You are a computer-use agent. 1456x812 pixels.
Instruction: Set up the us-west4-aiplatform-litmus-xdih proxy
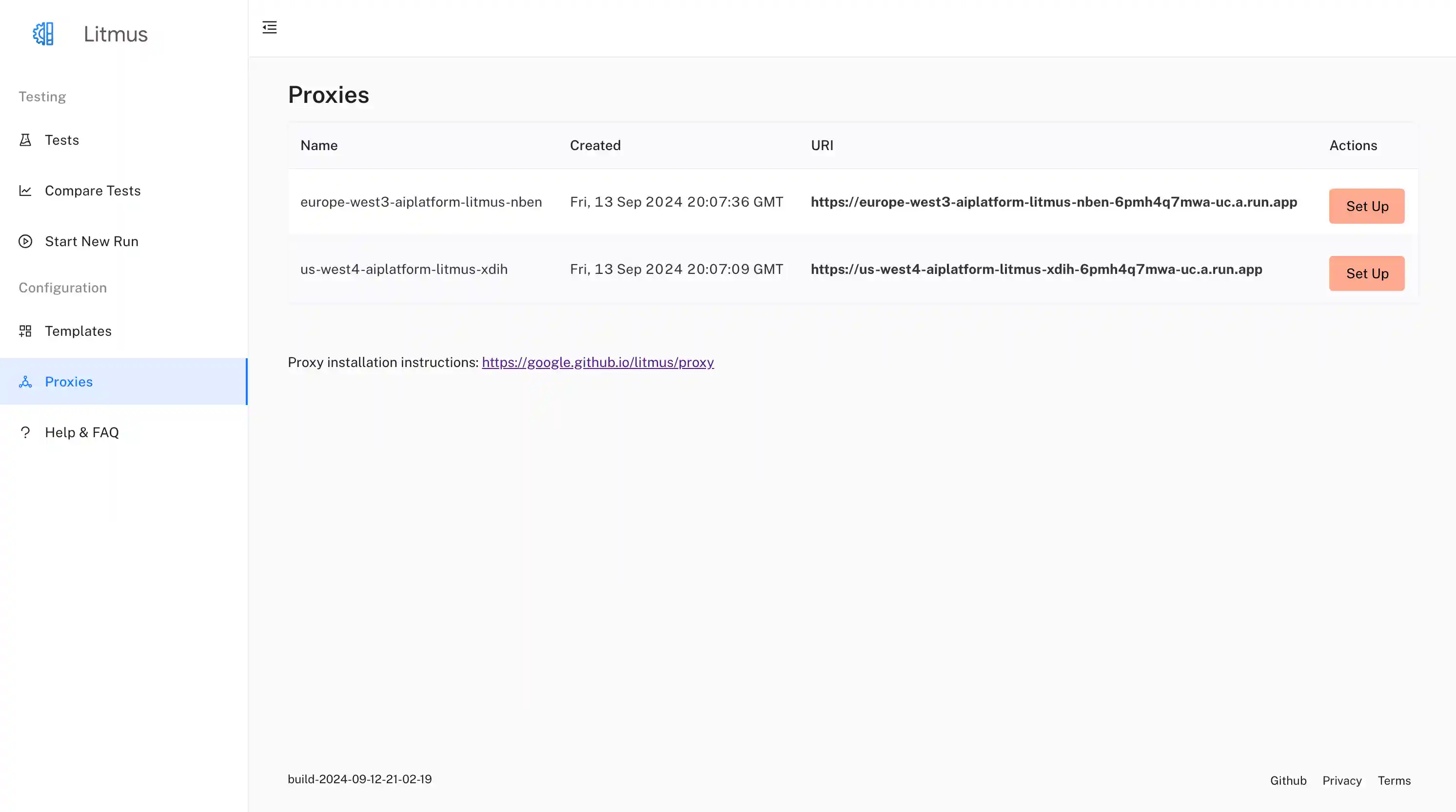click(x=1367, y=273)
